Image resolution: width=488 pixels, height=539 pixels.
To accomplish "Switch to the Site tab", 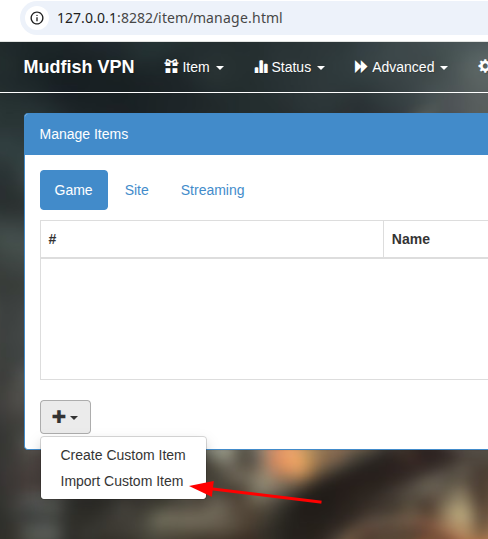I will pos(137,190).
